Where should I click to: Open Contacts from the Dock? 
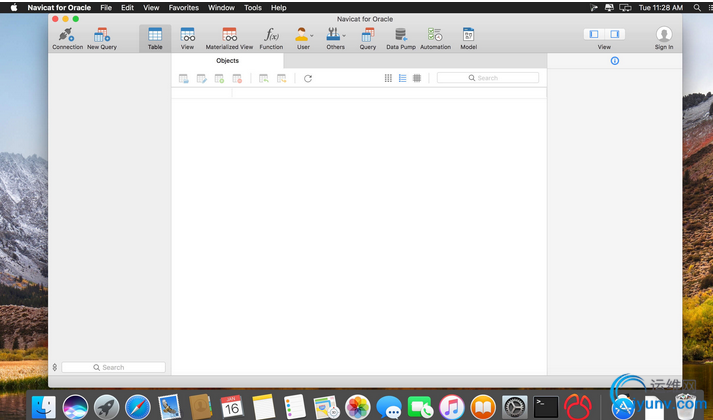(201, 406)
